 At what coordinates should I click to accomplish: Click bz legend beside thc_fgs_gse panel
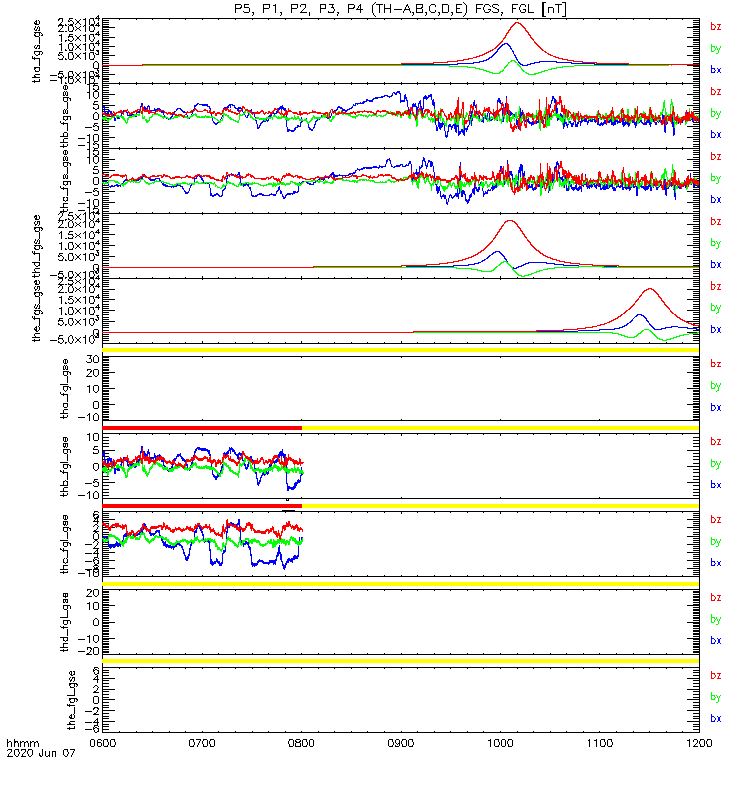click(716, 157)
